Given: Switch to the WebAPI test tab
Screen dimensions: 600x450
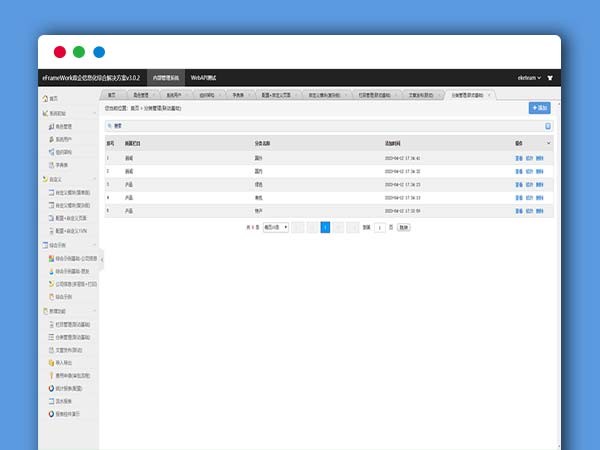Looking at the screenshot, I should pyautogui.click(x=203, y=77).
